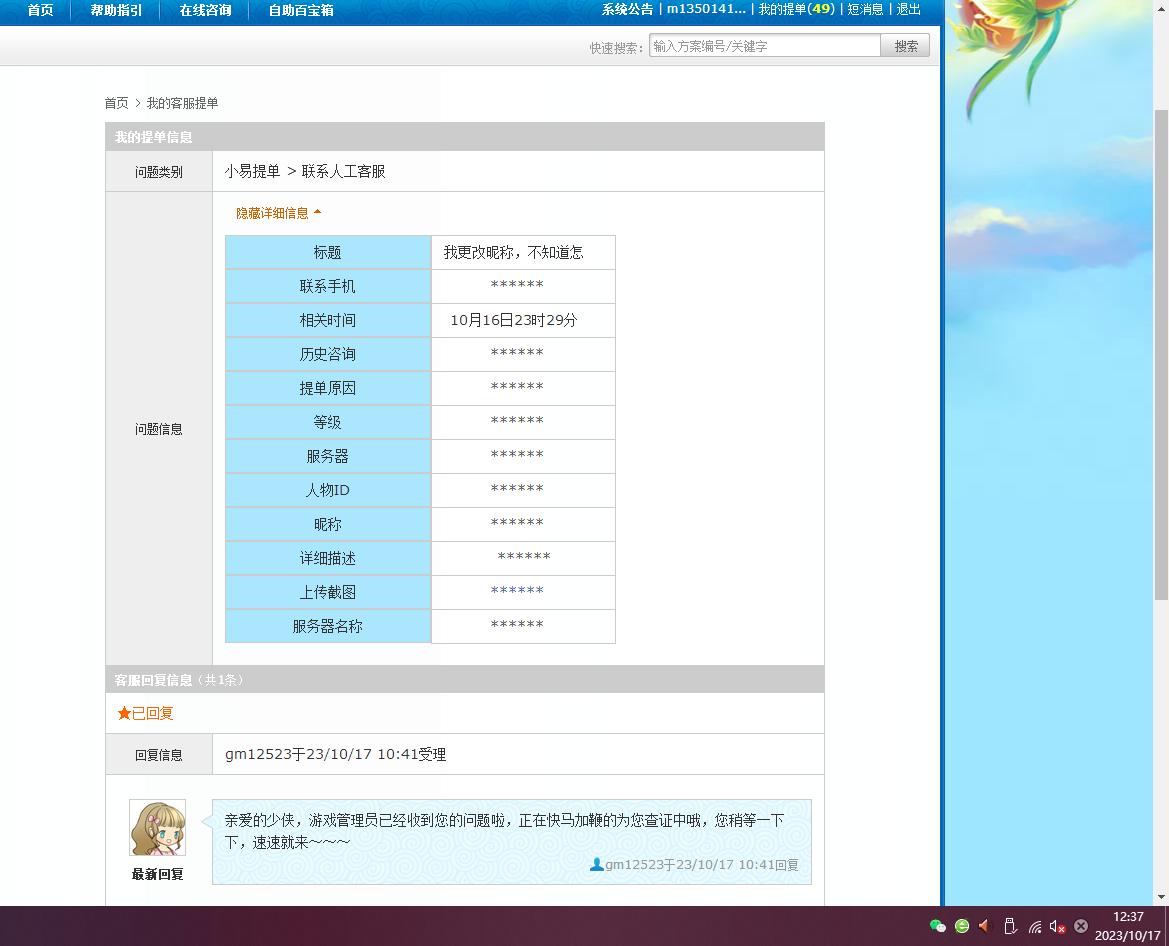
Task: Open the Wi-Fi network tray icon
Action: 1034,926
